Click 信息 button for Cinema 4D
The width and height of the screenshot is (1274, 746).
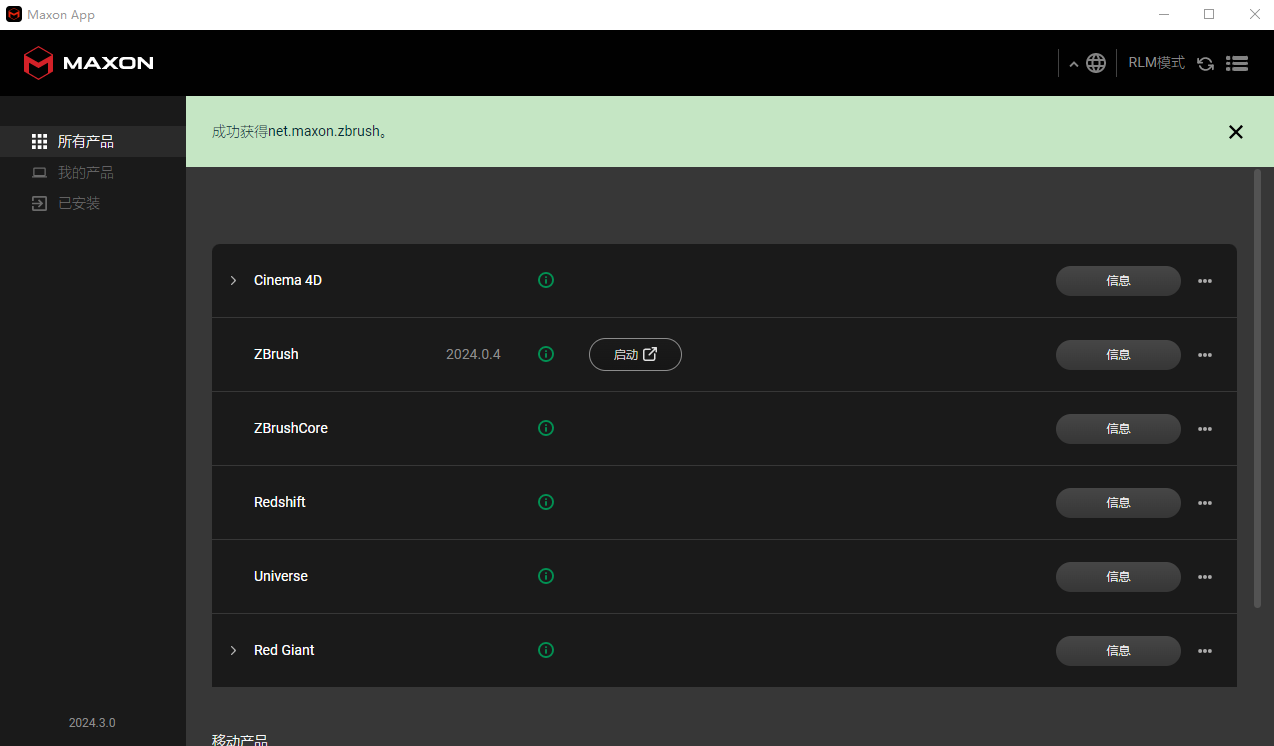point(1118,281)
